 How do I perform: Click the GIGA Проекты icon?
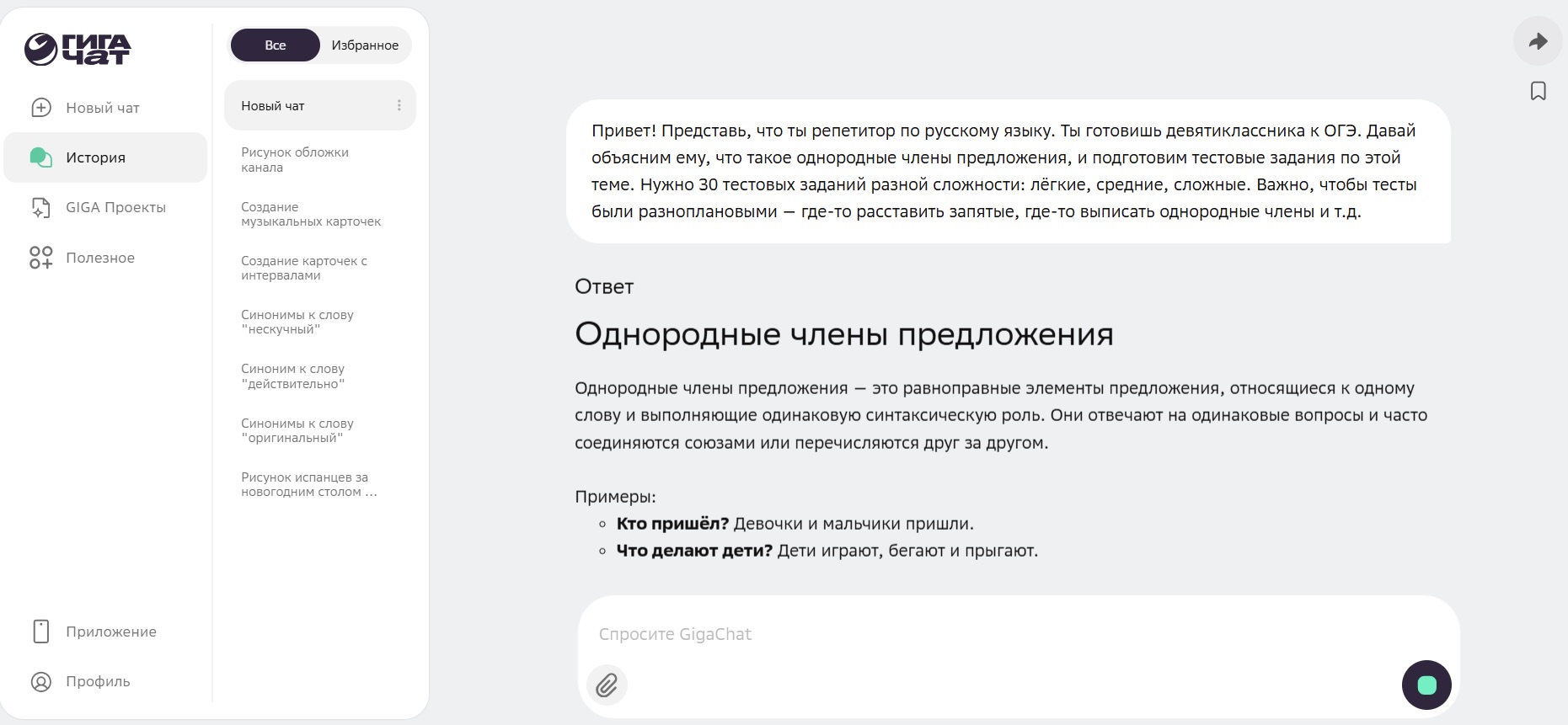click(40, 208)
